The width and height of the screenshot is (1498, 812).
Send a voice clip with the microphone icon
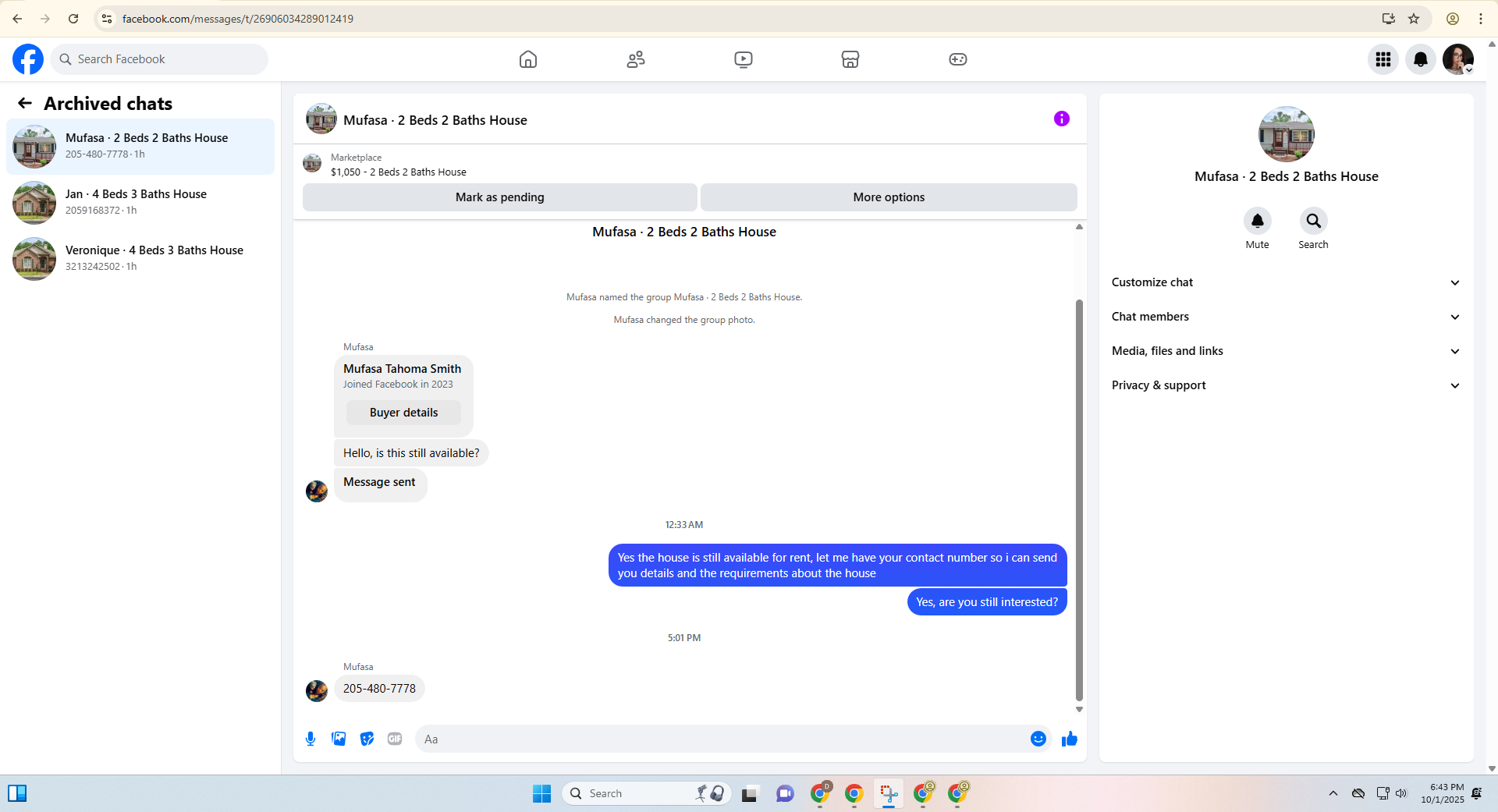(311, 739)
